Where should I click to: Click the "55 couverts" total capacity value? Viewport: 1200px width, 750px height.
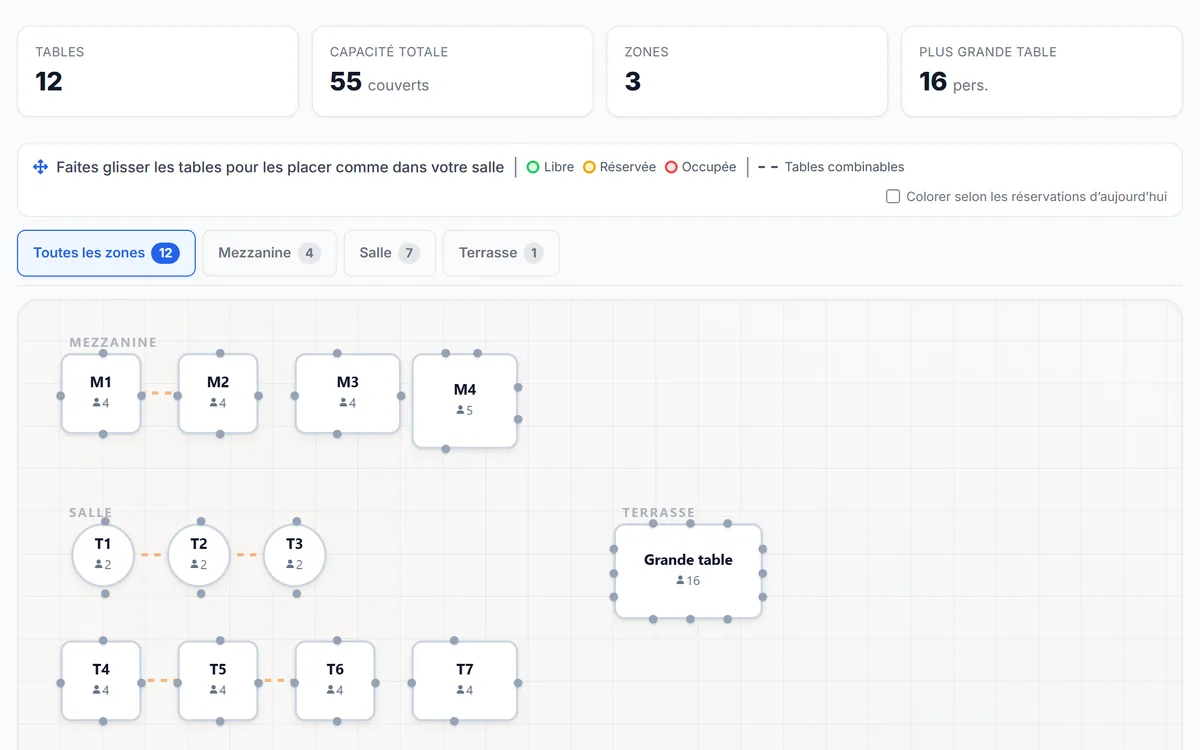379,82
